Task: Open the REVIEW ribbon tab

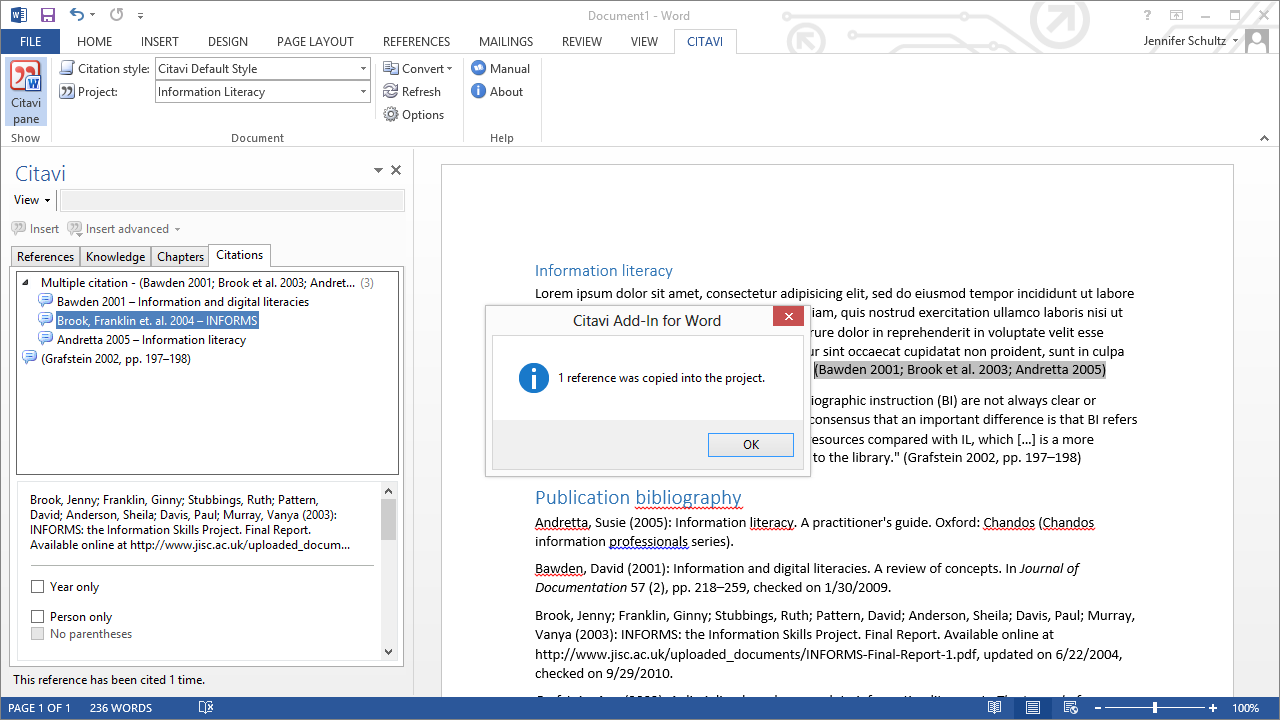Action: pos(582,41)
